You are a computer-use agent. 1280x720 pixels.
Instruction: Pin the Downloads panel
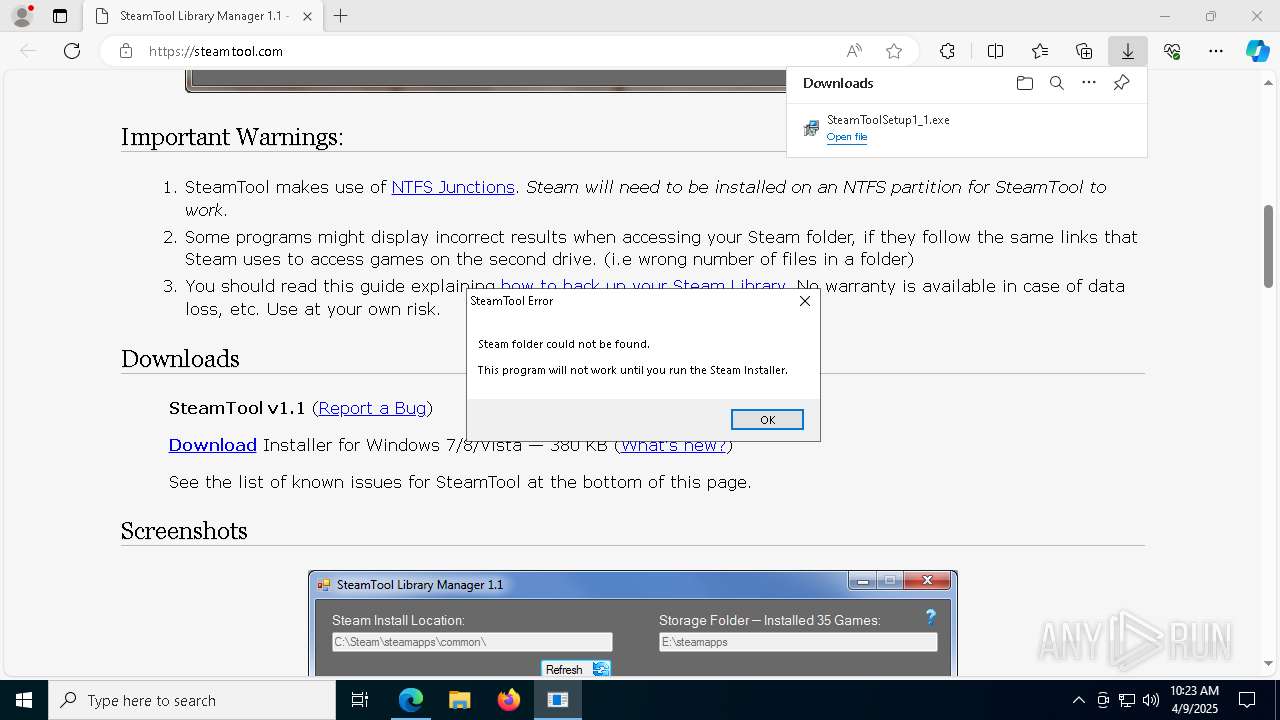1121,83
